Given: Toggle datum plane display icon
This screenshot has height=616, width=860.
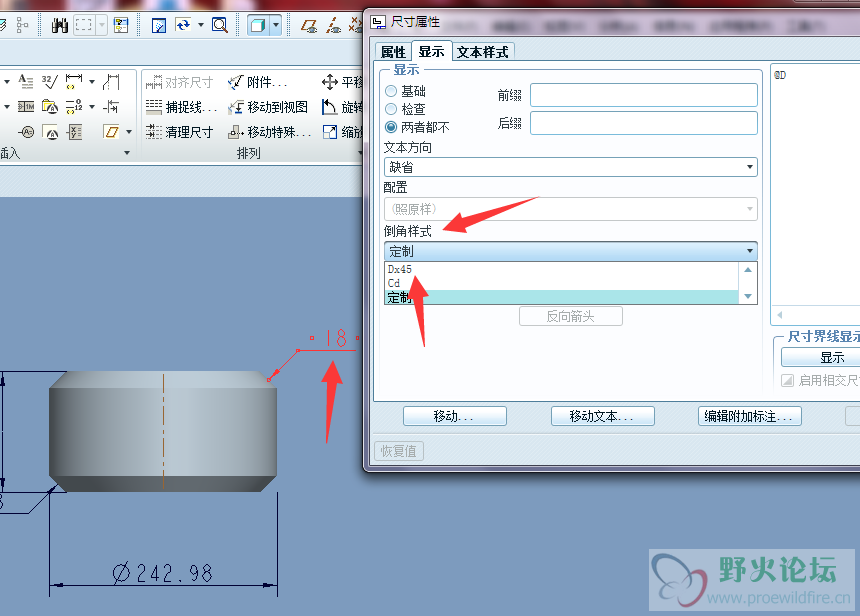Looking at the screenshot, I should coord(309,25).
